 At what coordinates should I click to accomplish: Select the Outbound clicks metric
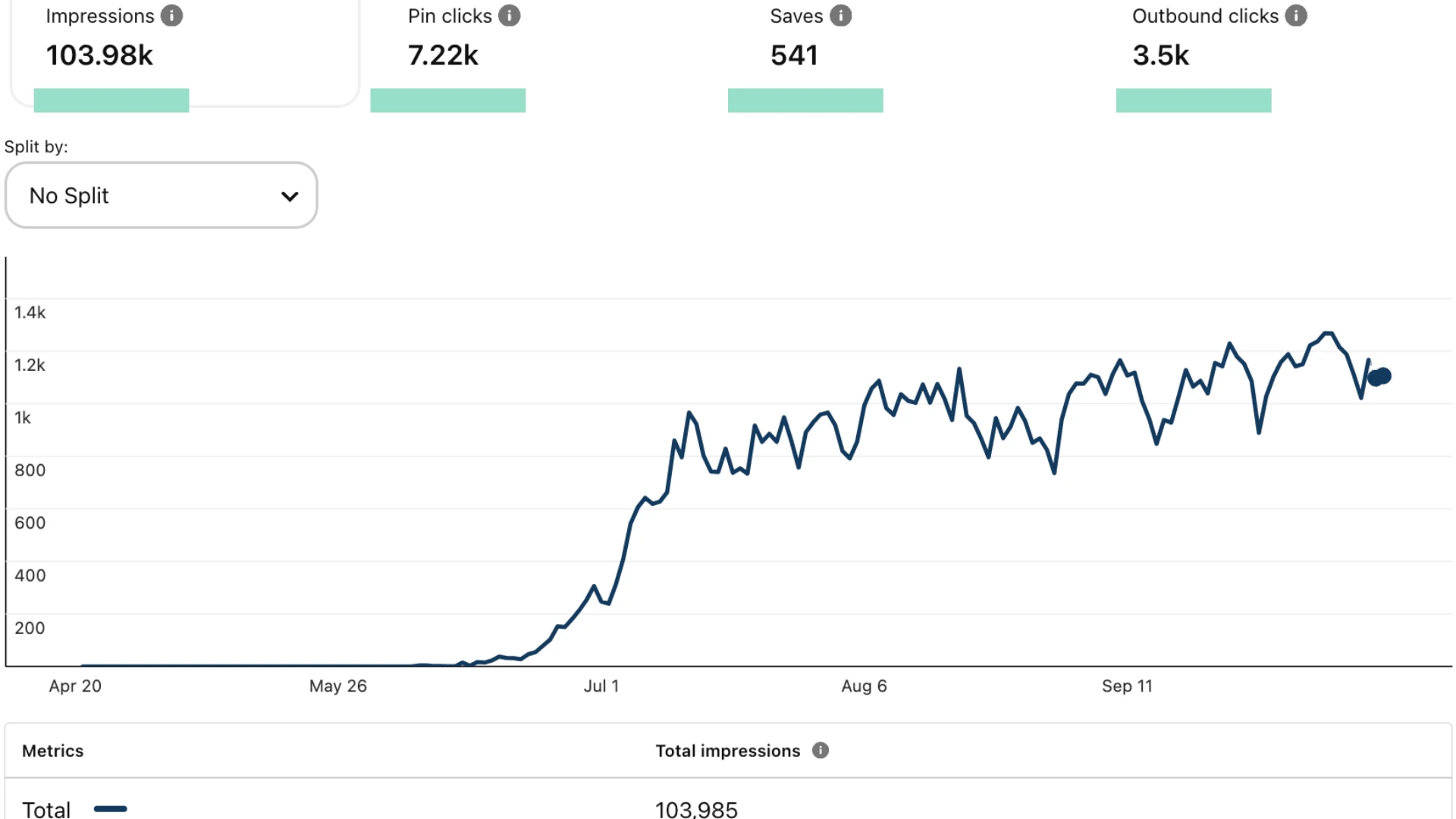click(1219, 36)
